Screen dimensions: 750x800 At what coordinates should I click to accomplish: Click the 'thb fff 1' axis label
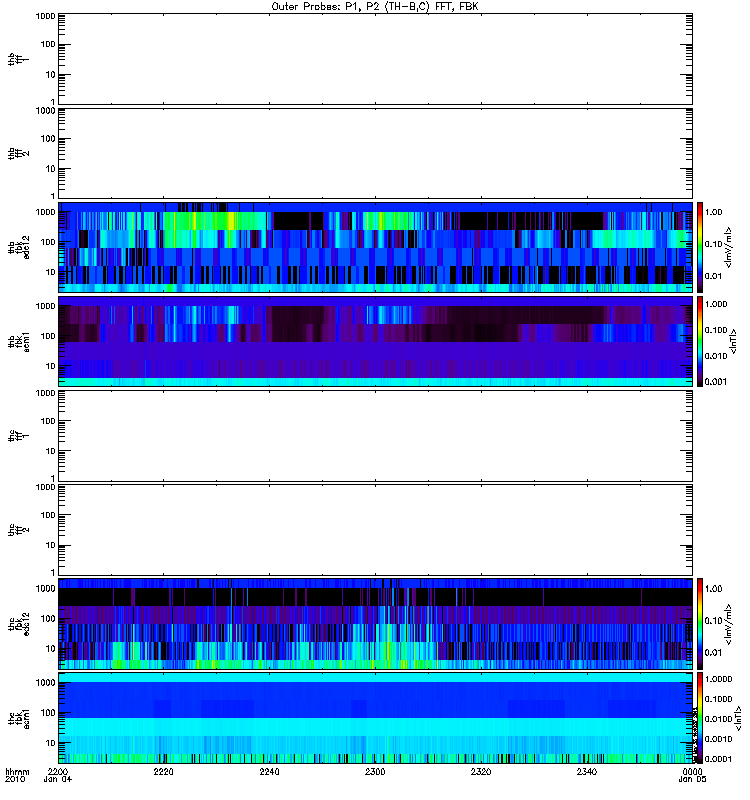coord(19,59)
